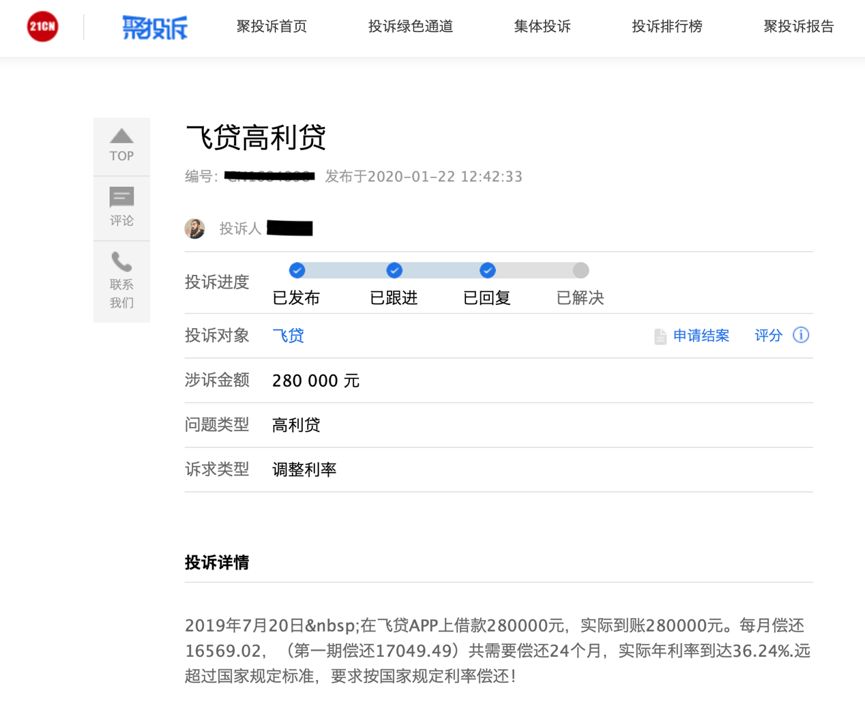The width and height of the screenshot is (865, 706).
Task: Click the 评分 link
Action: coord(768,335)
